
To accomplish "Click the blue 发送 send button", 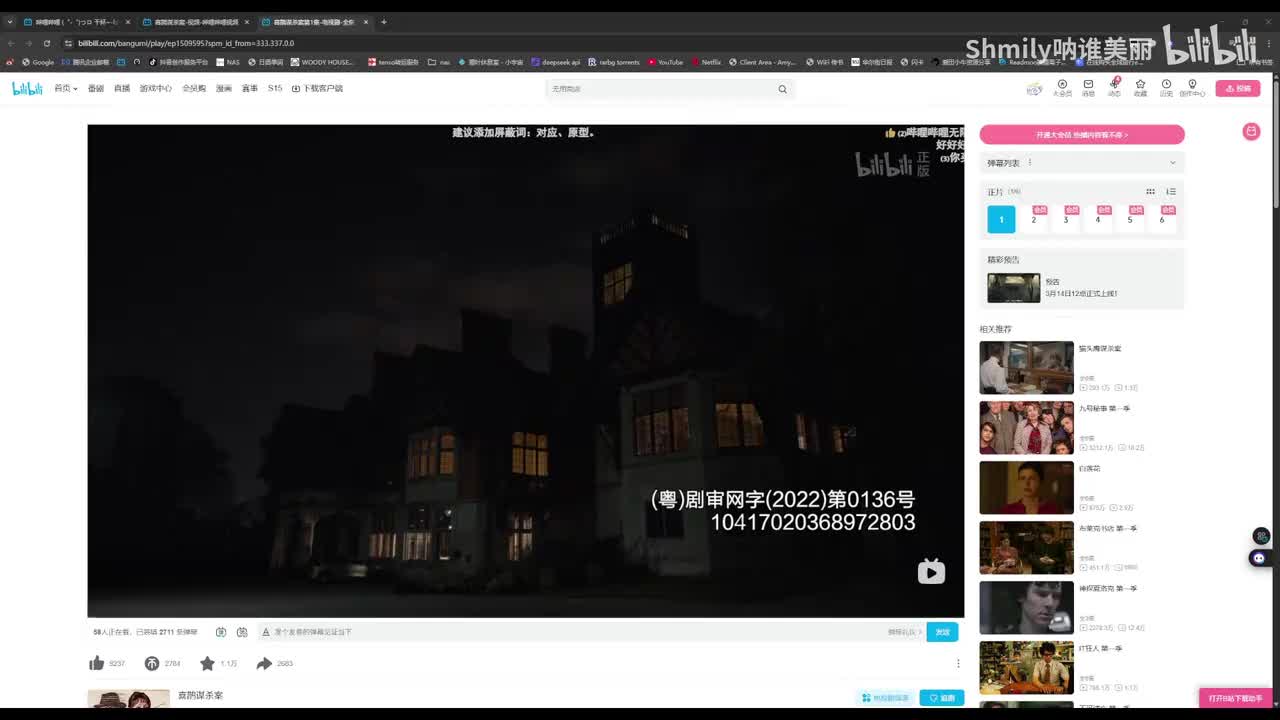I will (x=942, y=632).
